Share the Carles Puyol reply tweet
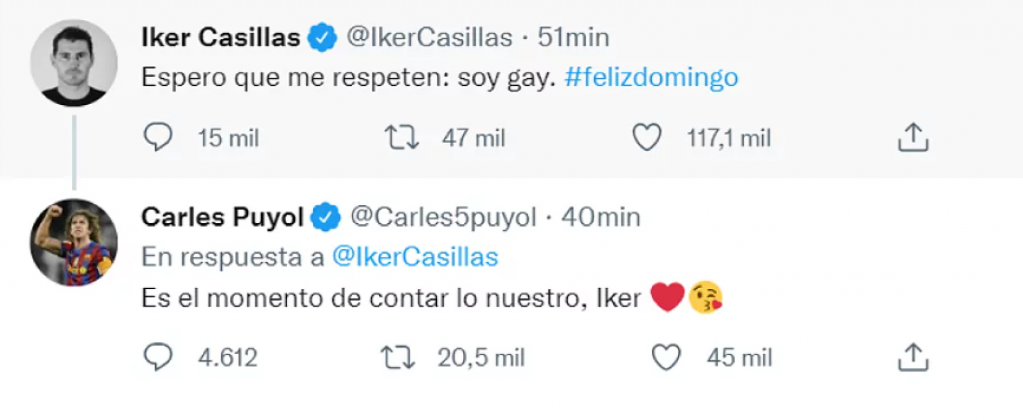Screen dimensions: 1023x420 911,356
